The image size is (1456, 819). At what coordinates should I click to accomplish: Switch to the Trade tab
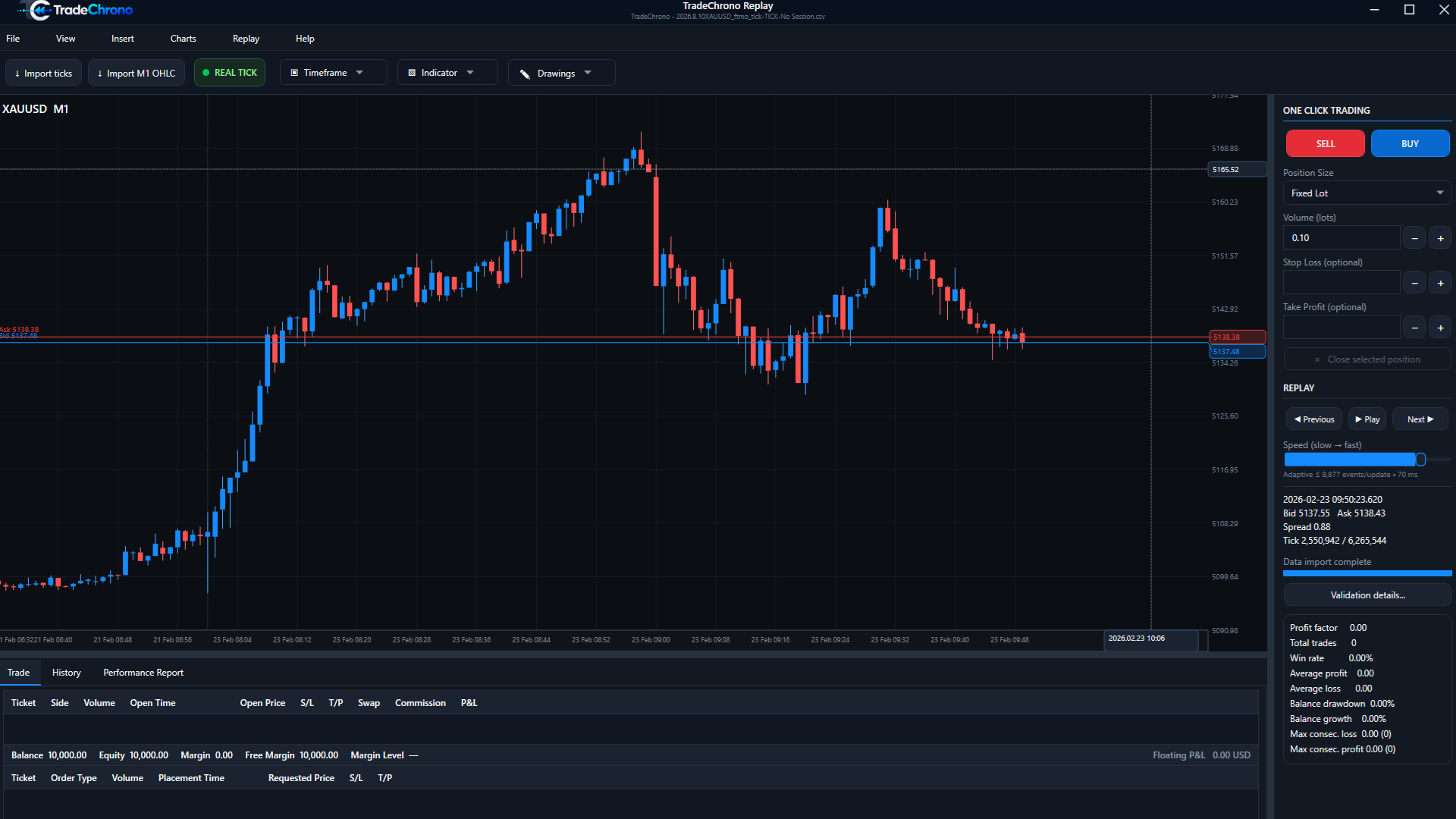[19, 673]
